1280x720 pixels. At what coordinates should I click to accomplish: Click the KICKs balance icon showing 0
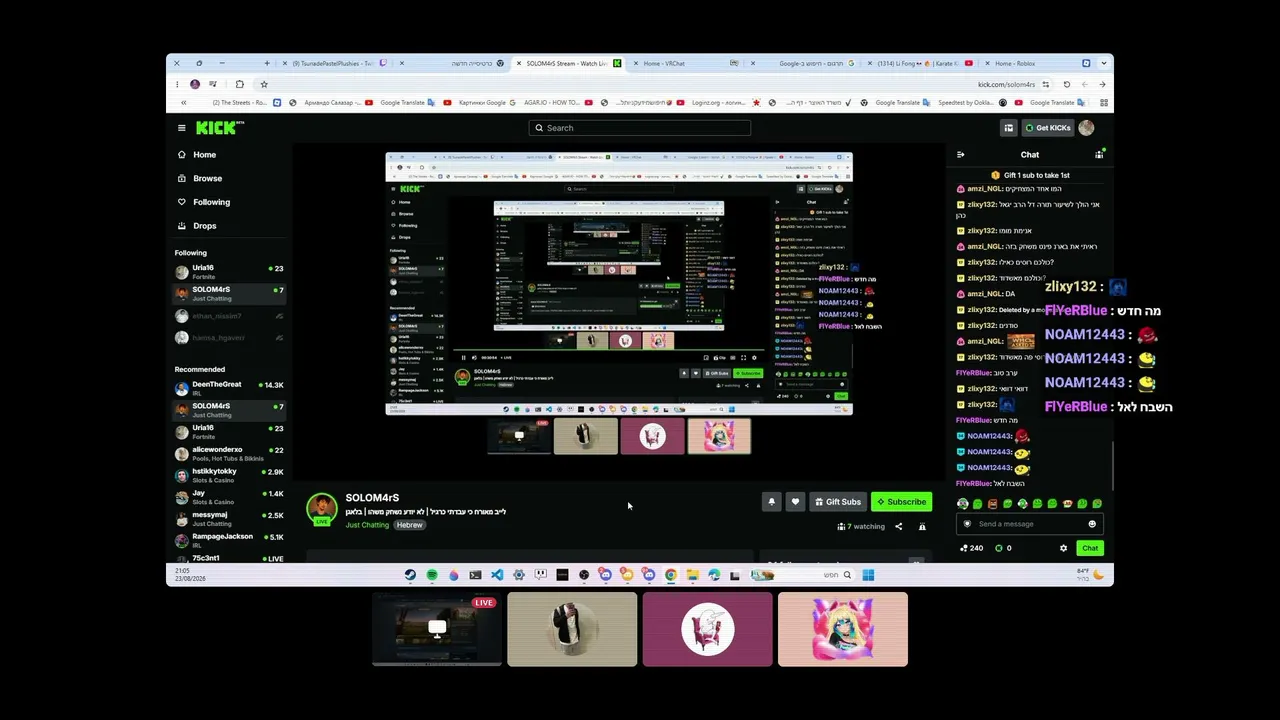tap(1003, 548)
